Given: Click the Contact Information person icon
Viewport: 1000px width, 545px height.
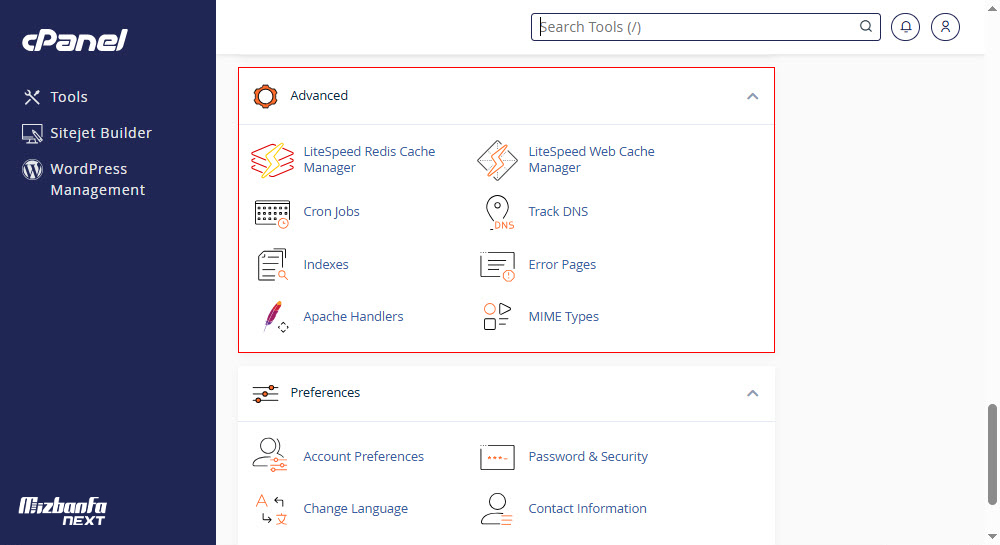Looking at the screenshot, I should pyautogui.click(x=497, y=509).
